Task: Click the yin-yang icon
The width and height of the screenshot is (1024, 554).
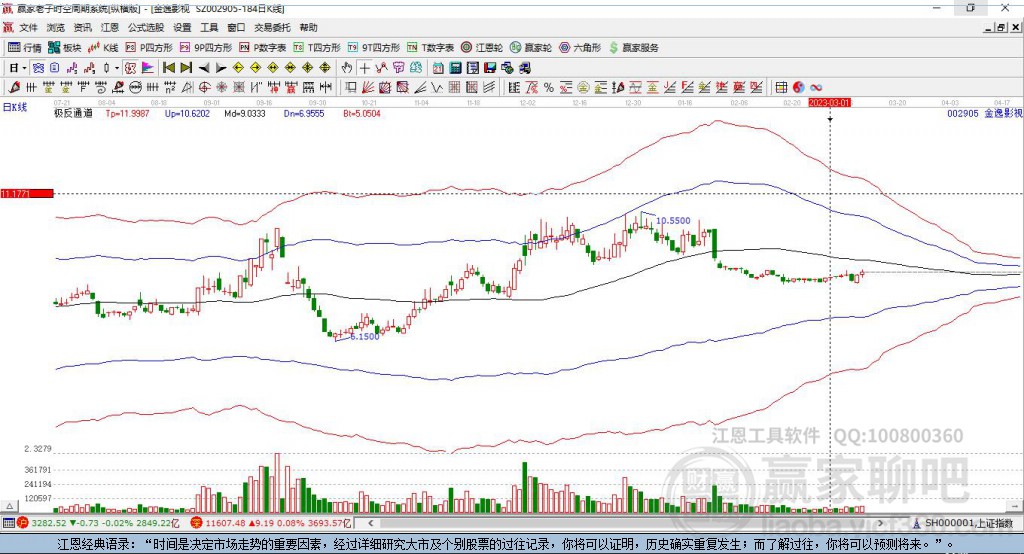Action: [x=798, y=87]
